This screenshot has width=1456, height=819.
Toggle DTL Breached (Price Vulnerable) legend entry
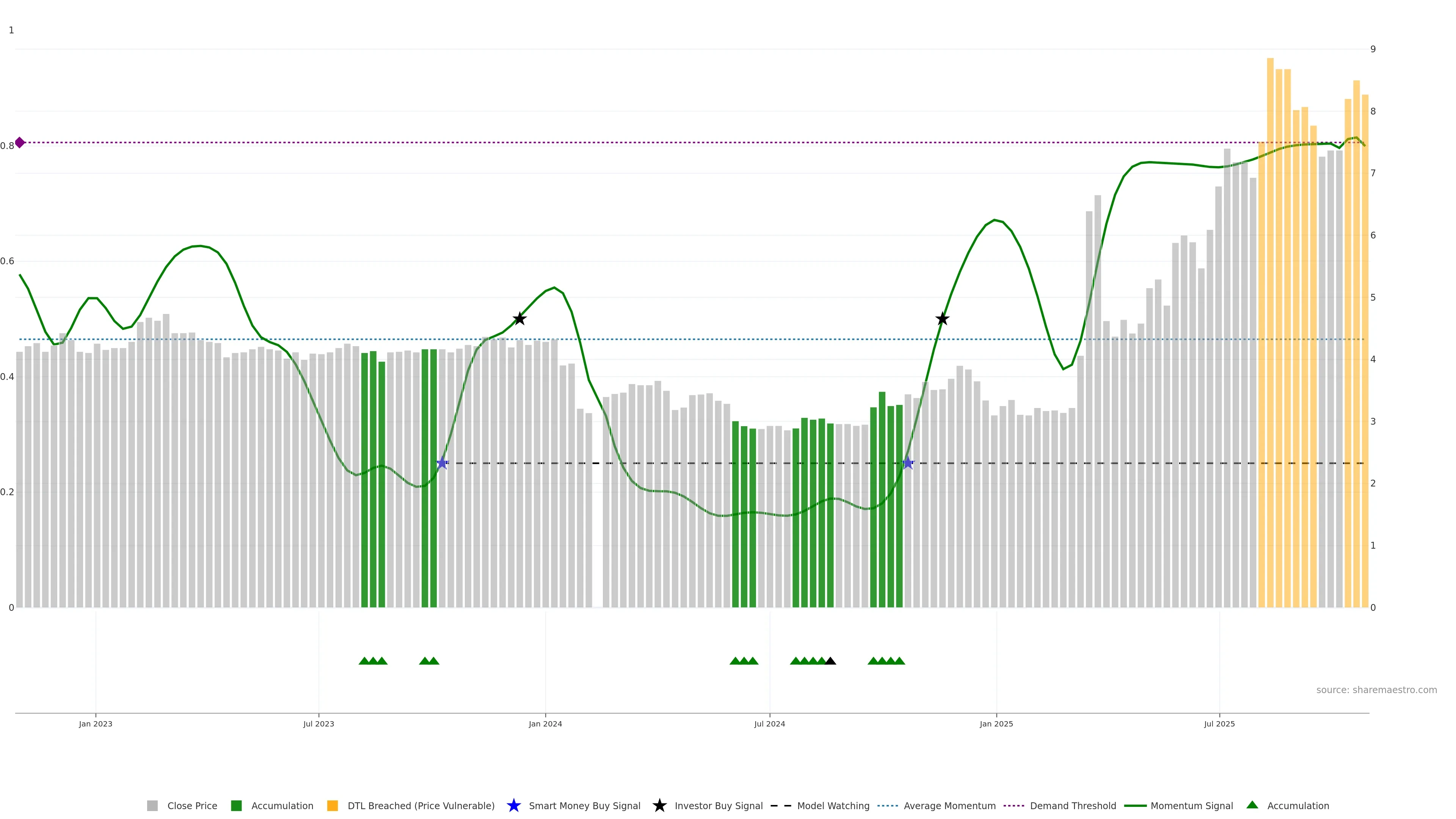420,805
